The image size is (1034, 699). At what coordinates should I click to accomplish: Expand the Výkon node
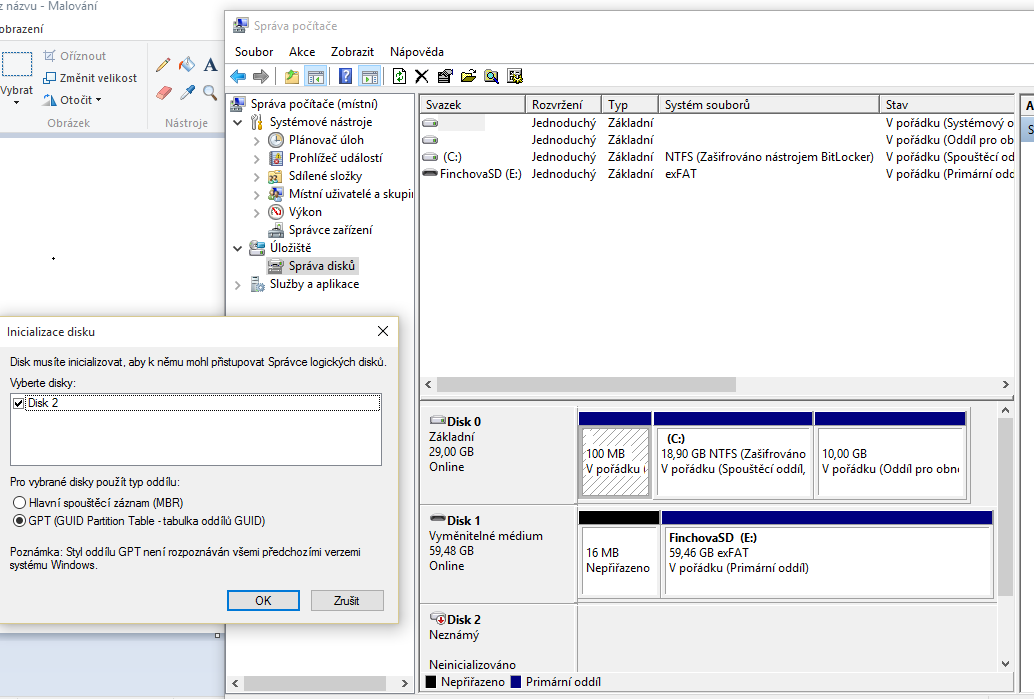257,212
